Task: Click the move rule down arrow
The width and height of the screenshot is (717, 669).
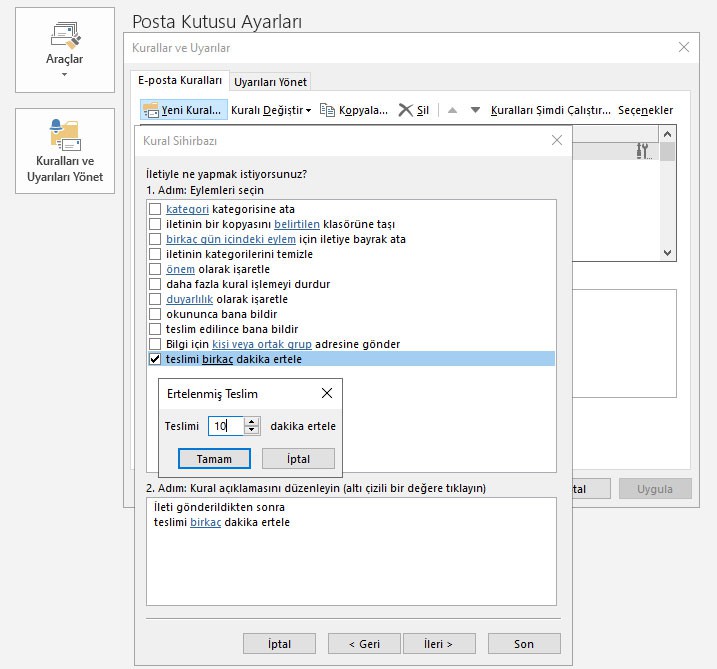Action: point(475,110)
